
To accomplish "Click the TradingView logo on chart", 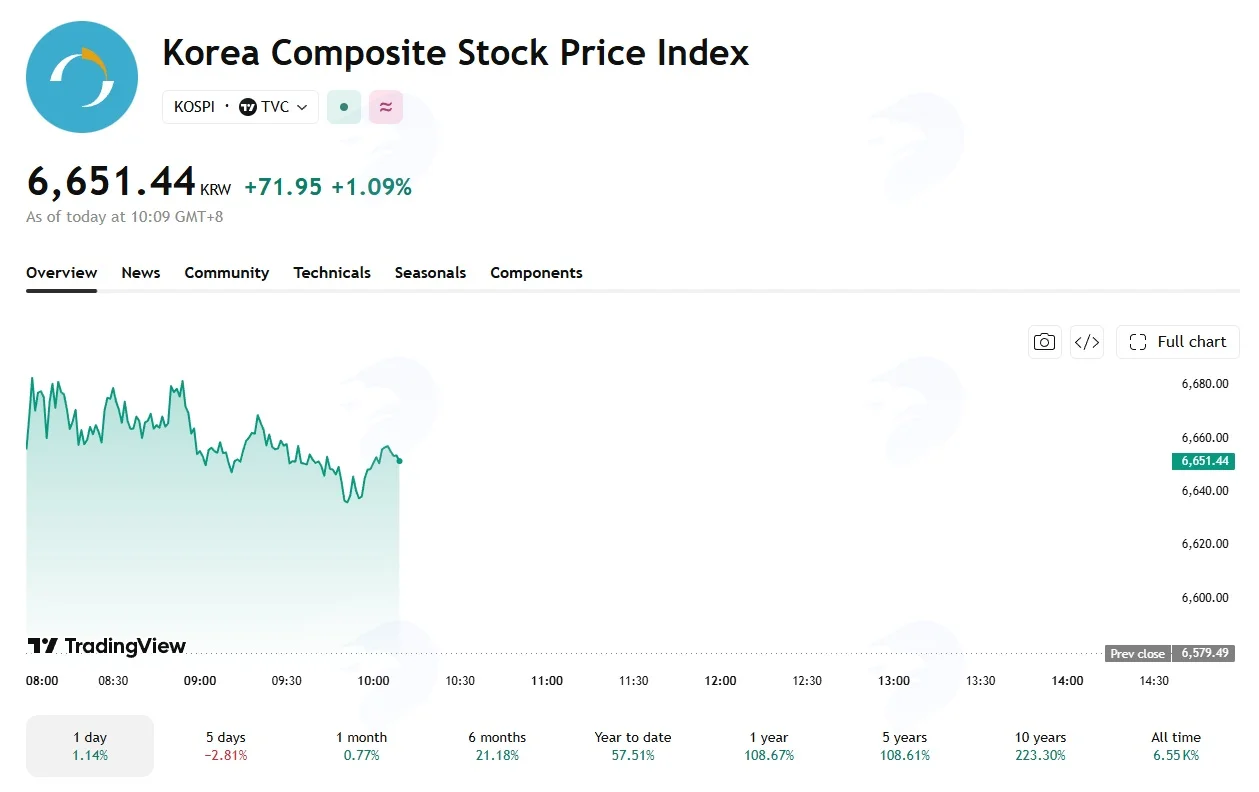I will 106,646.
